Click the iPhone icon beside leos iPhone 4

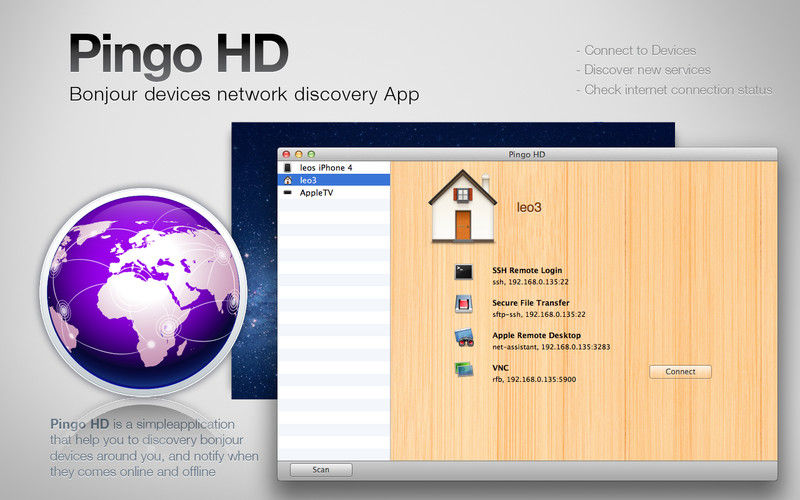(288, 167)
